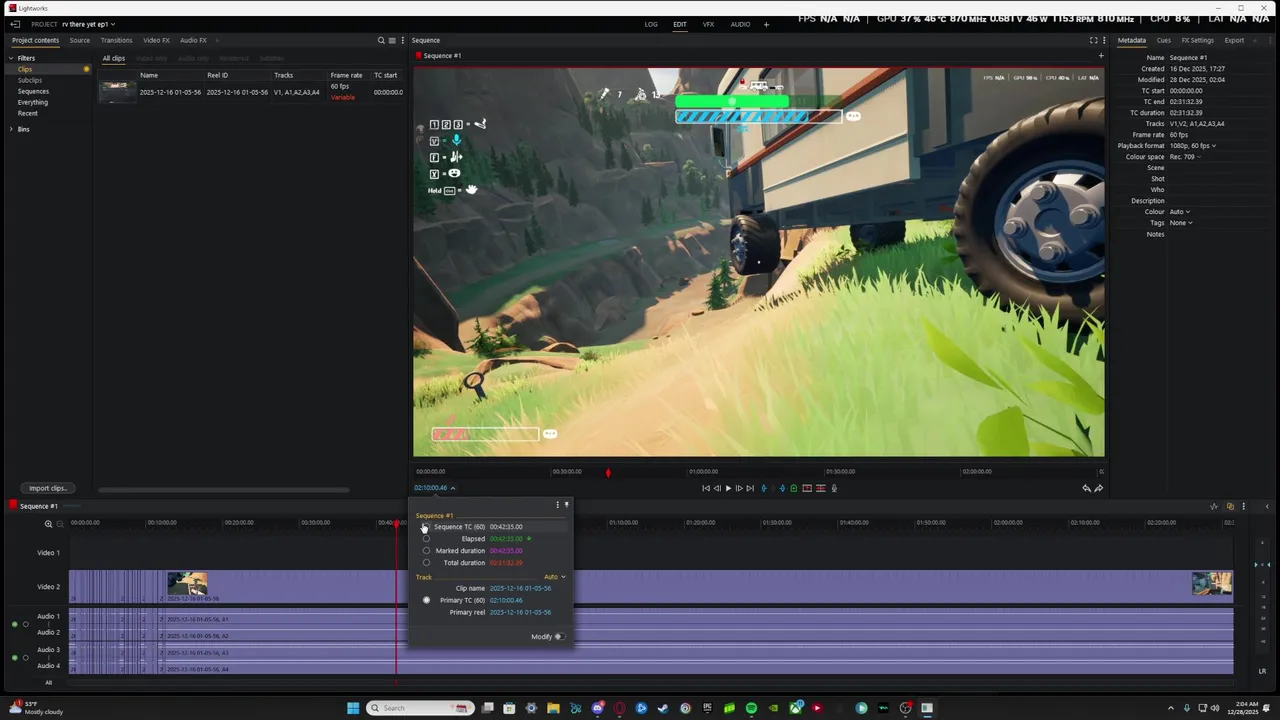Open timeline panel options menu
The width and height of the screenshot is (1280, 720).
click(1243, 506)
